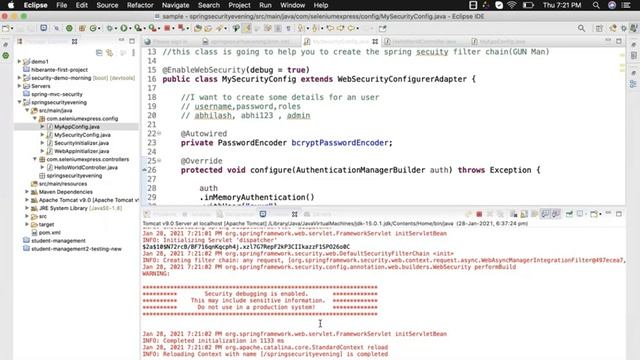The width and height of the screenshot is (640, 360).
Task: Open the Run button dropdown arrow
Action: [x=130, y=29]
